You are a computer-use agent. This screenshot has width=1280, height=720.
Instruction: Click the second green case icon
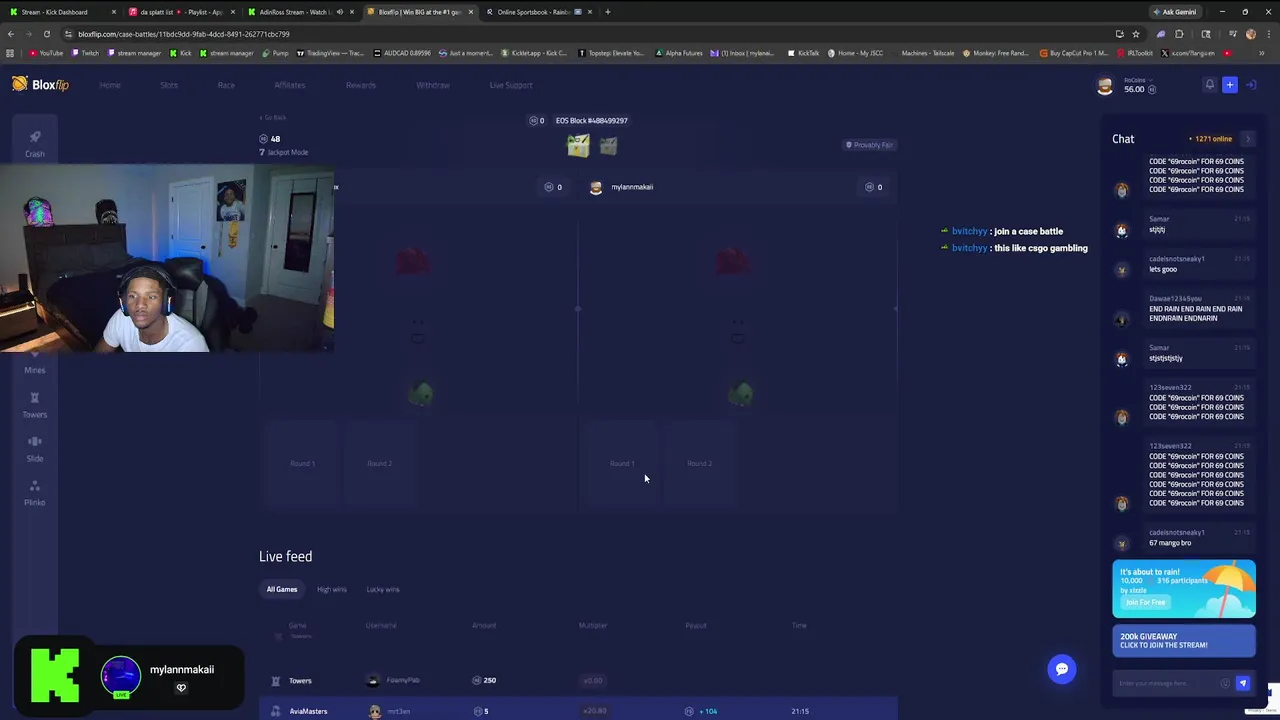click(x=608, y=146)
